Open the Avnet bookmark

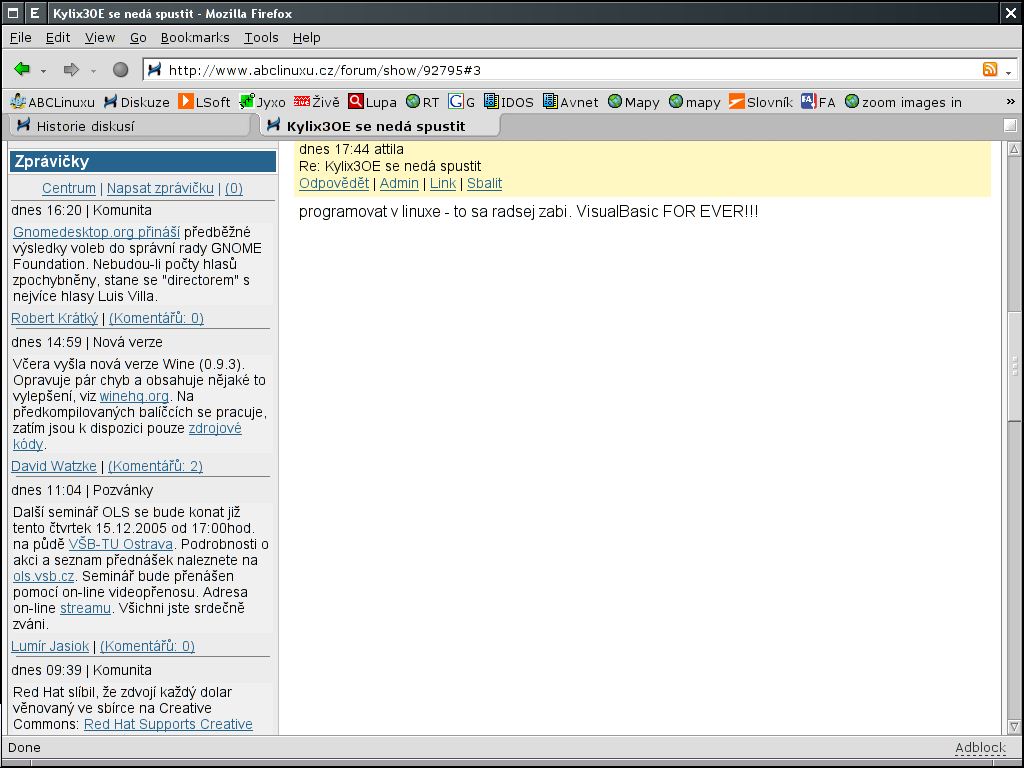point(571,102)
